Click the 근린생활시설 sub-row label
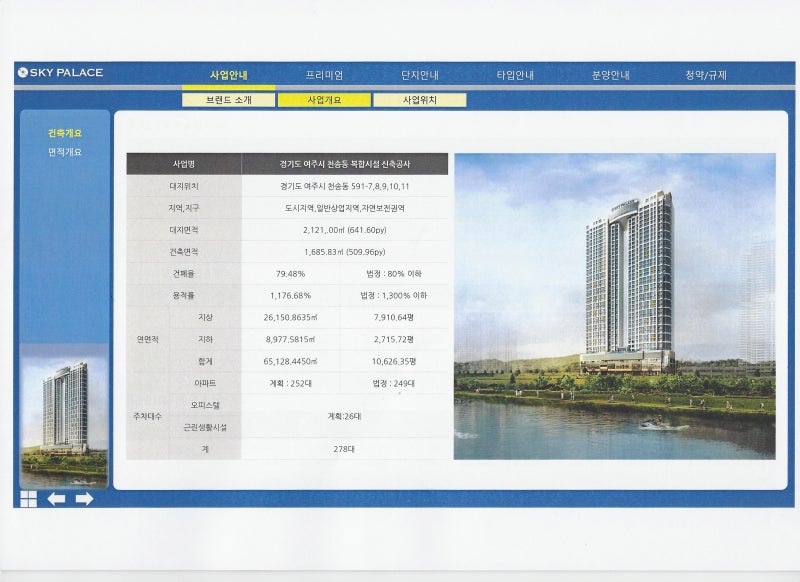 point(205,427)
